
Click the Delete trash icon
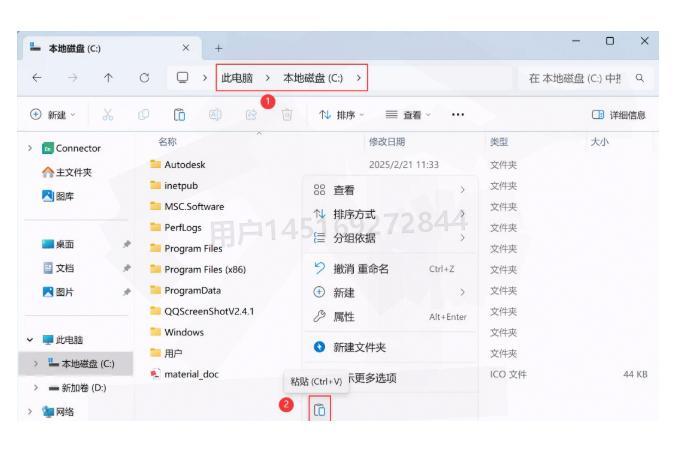coord(287,115)
